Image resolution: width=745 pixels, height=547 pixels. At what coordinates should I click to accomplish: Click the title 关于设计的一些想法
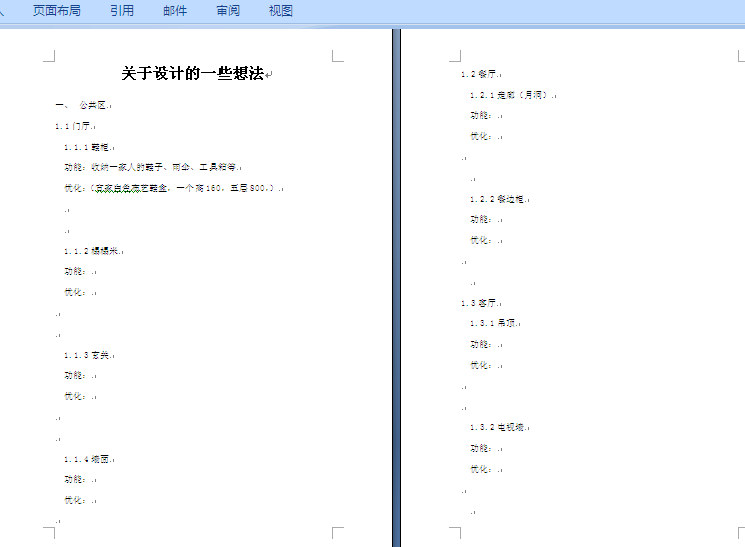(x=192, y=73)
